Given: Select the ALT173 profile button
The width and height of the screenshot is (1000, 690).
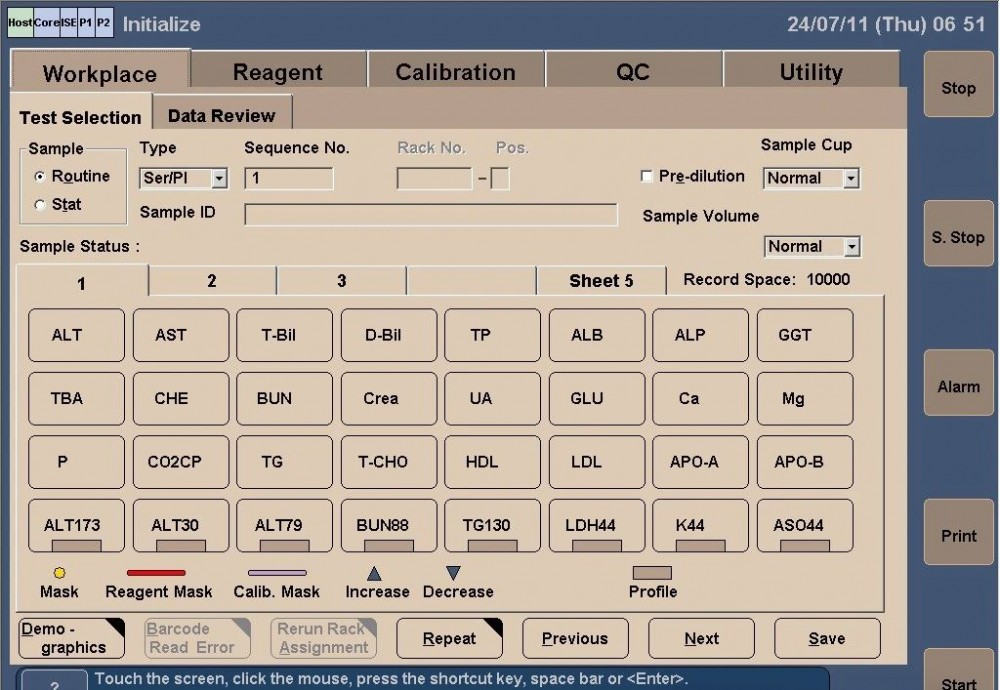Looking at the screenshot, I should pos(77,525).
